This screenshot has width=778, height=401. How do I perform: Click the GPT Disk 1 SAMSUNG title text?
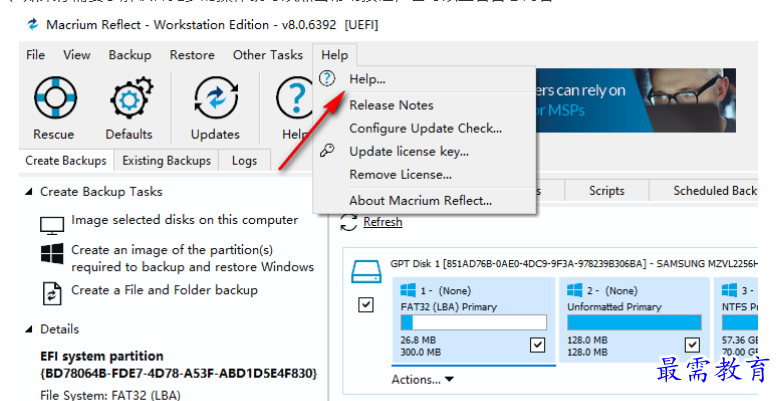[x=574, y=264]
